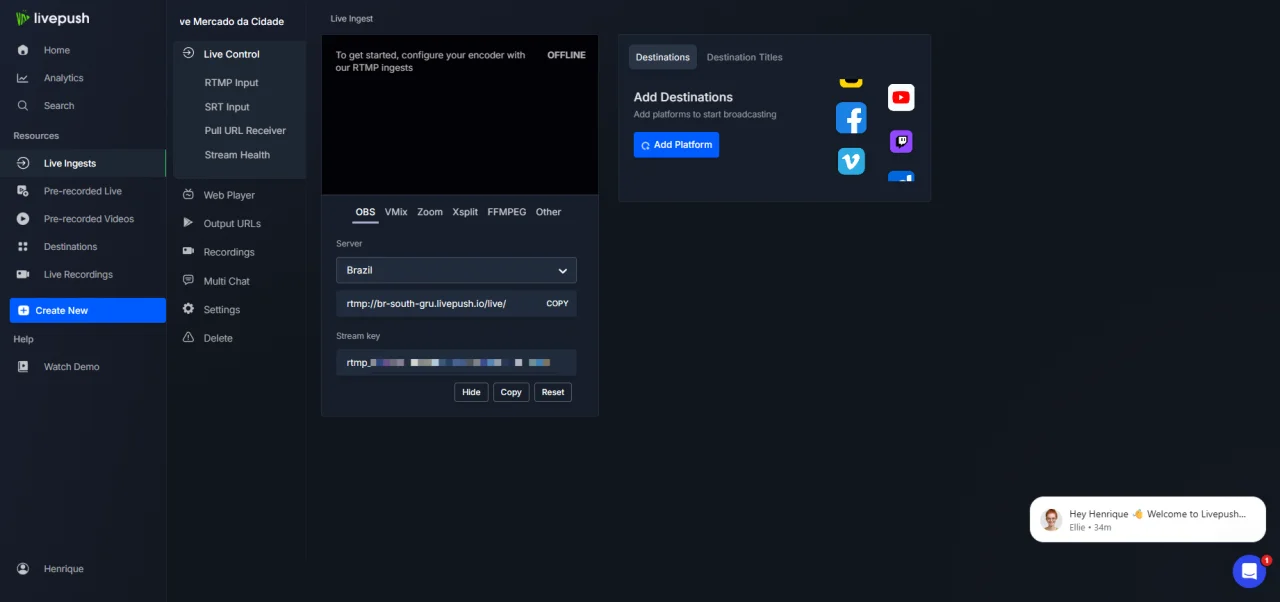Screen dimensions: 1280x602
Task: Click the Recordings camera icon
Action: point(188,252)
